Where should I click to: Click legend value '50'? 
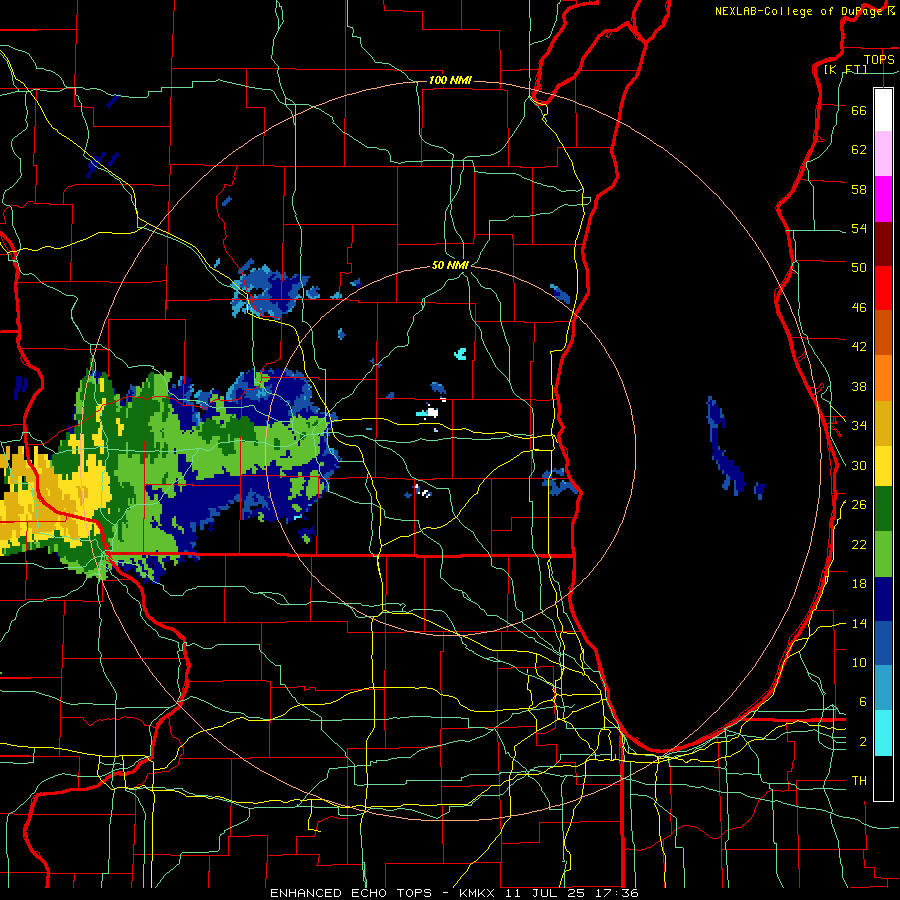tap(859, 267)
